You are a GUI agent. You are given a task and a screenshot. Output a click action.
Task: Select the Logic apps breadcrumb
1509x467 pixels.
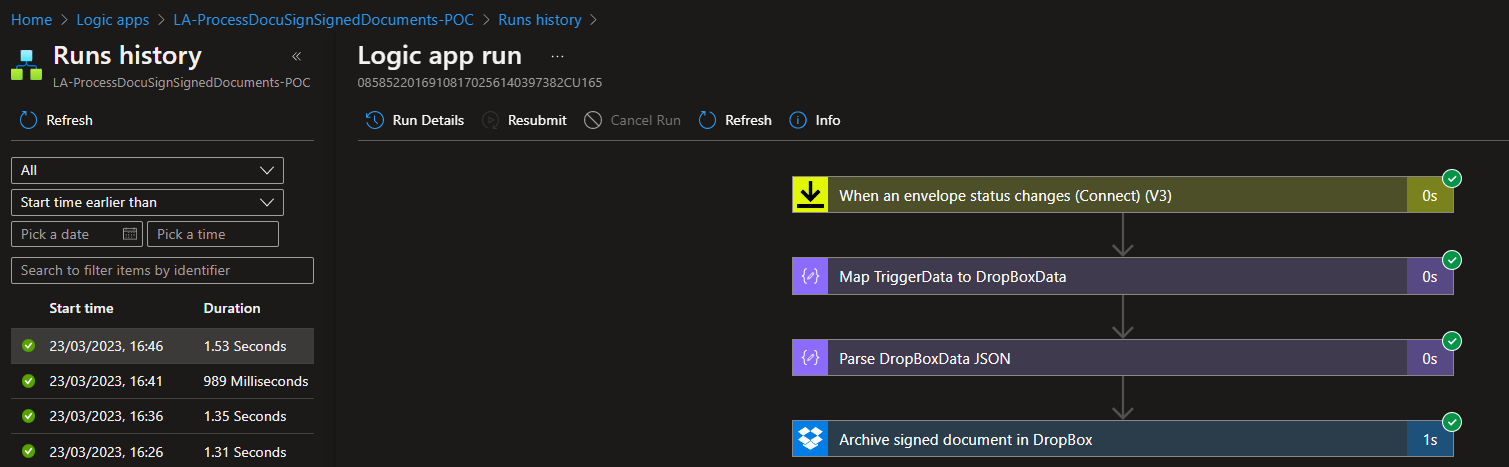(x=112, y=19)
